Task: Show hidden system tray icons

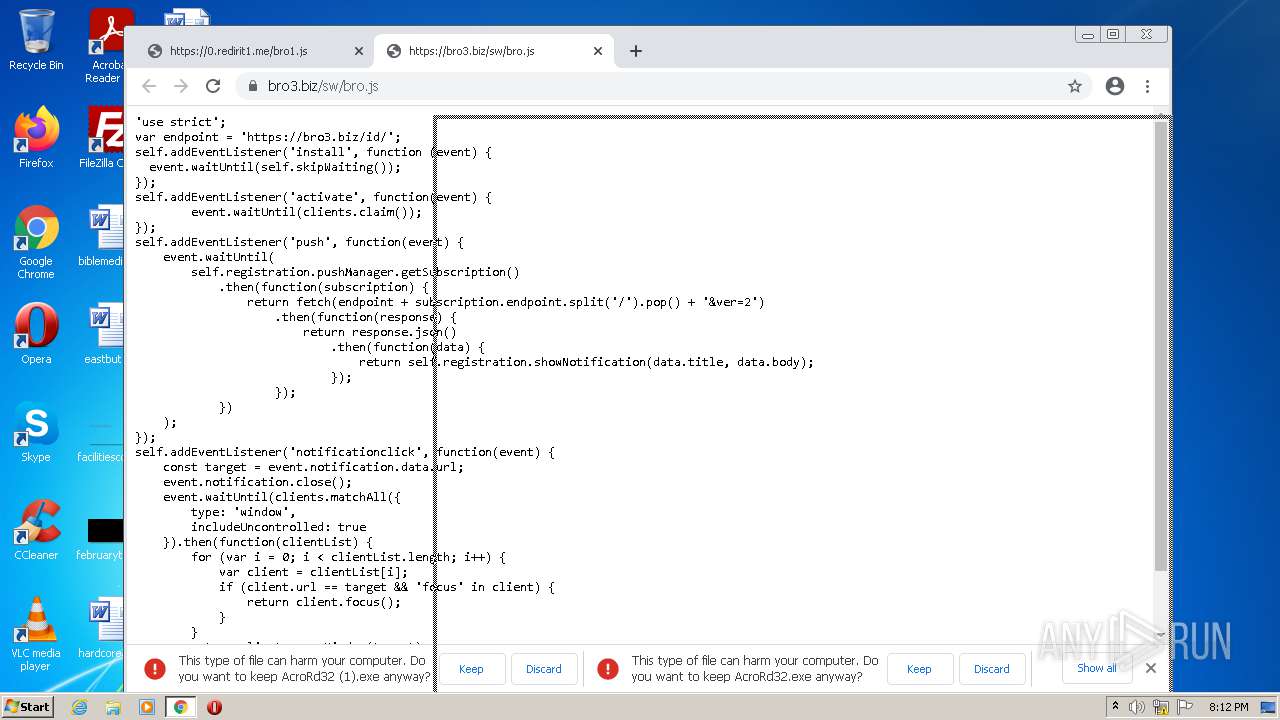Action: click(x=1115, y=707)
